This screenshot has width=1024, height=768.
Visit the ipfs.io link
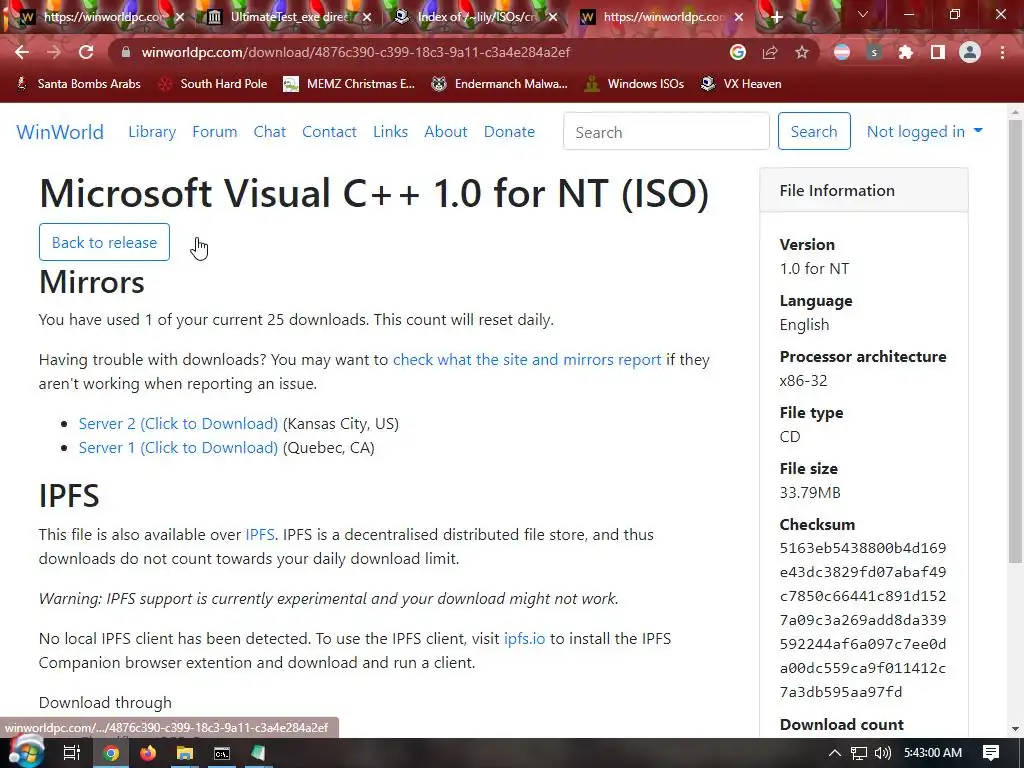pyautogui.click(x=524, y=639)
